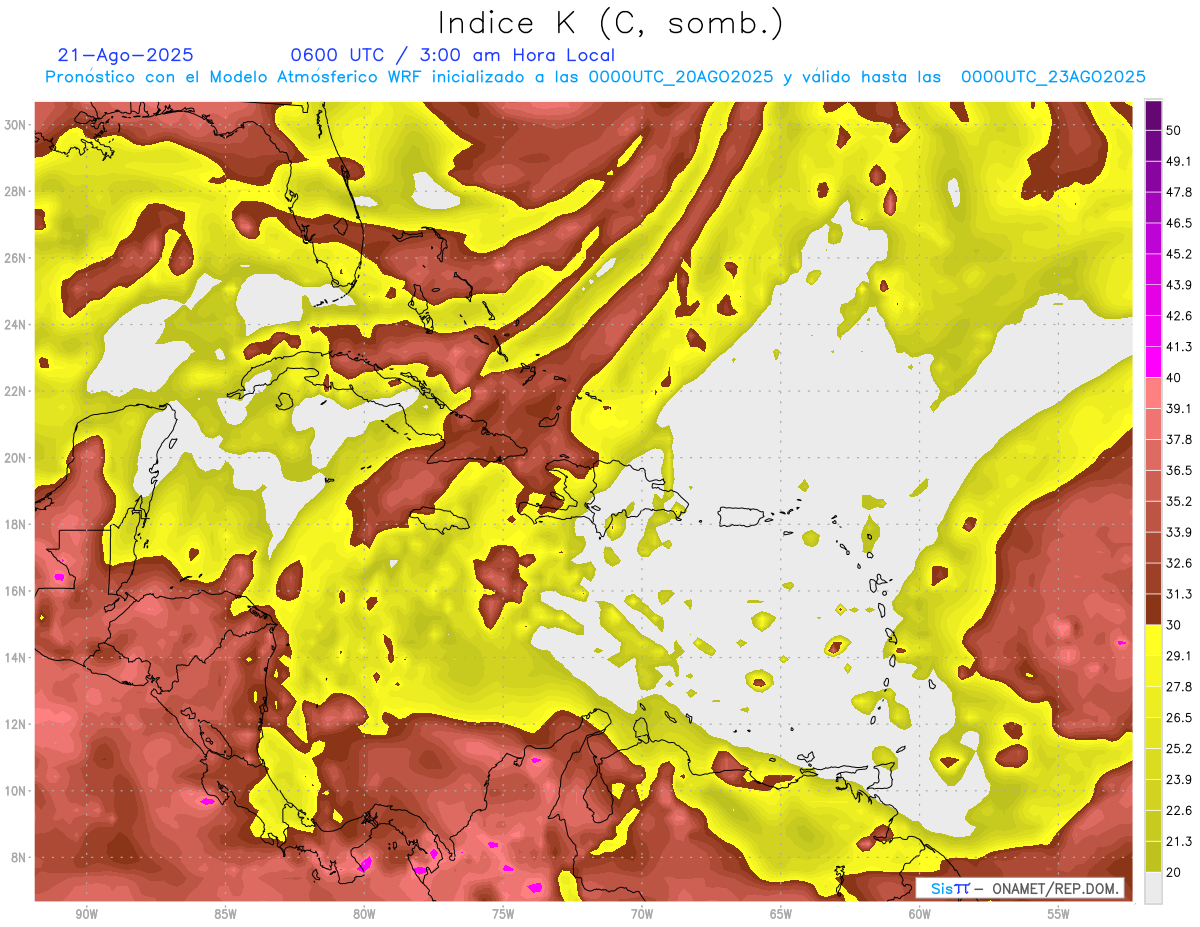Click the latitude axis label '16N'
This screenshot has width=1200, height=927.
pos(15,591)
